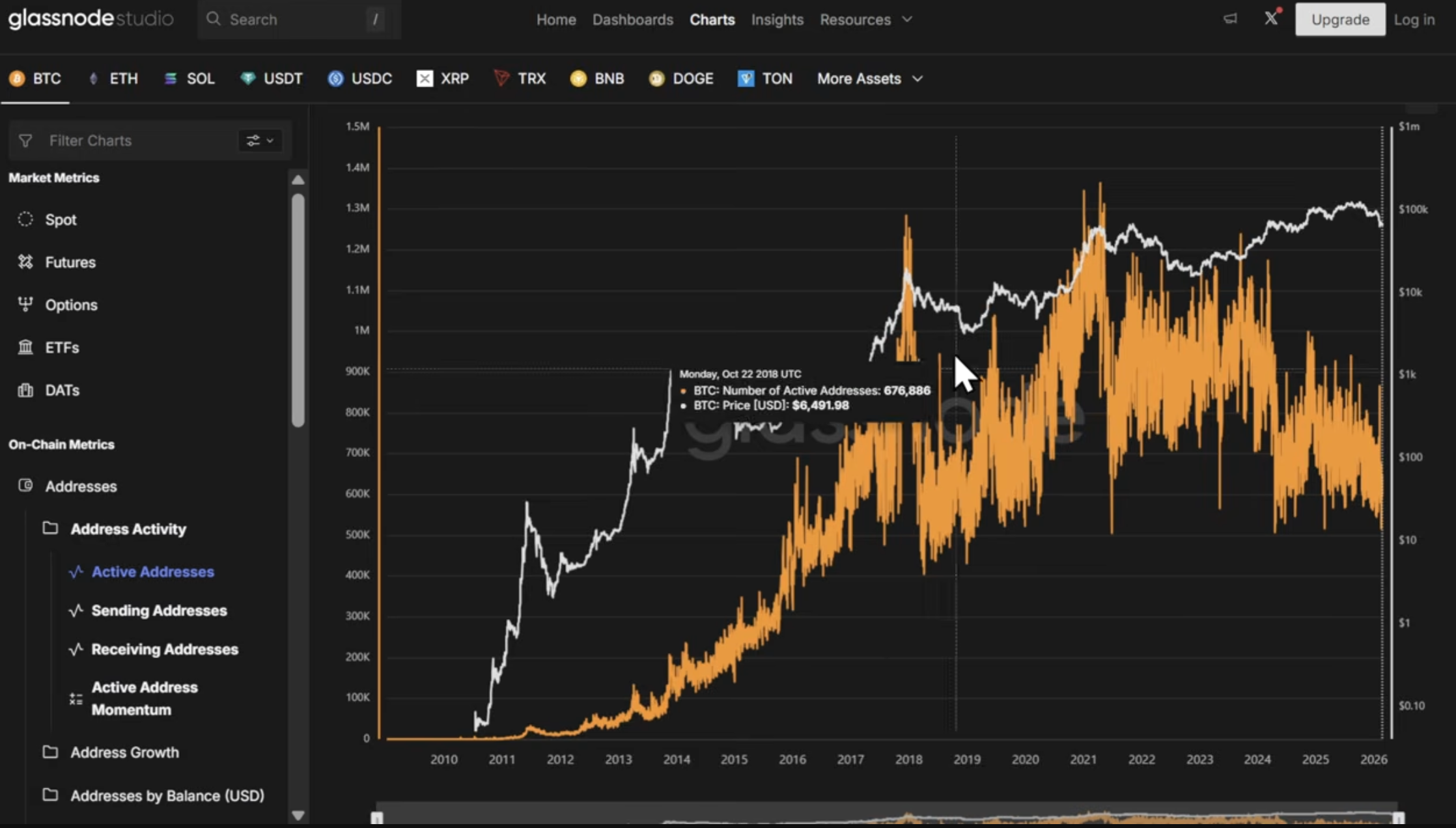1456x828 pixels.
Task: Open the Sending Addresses chart
Action: coord(159,611)
